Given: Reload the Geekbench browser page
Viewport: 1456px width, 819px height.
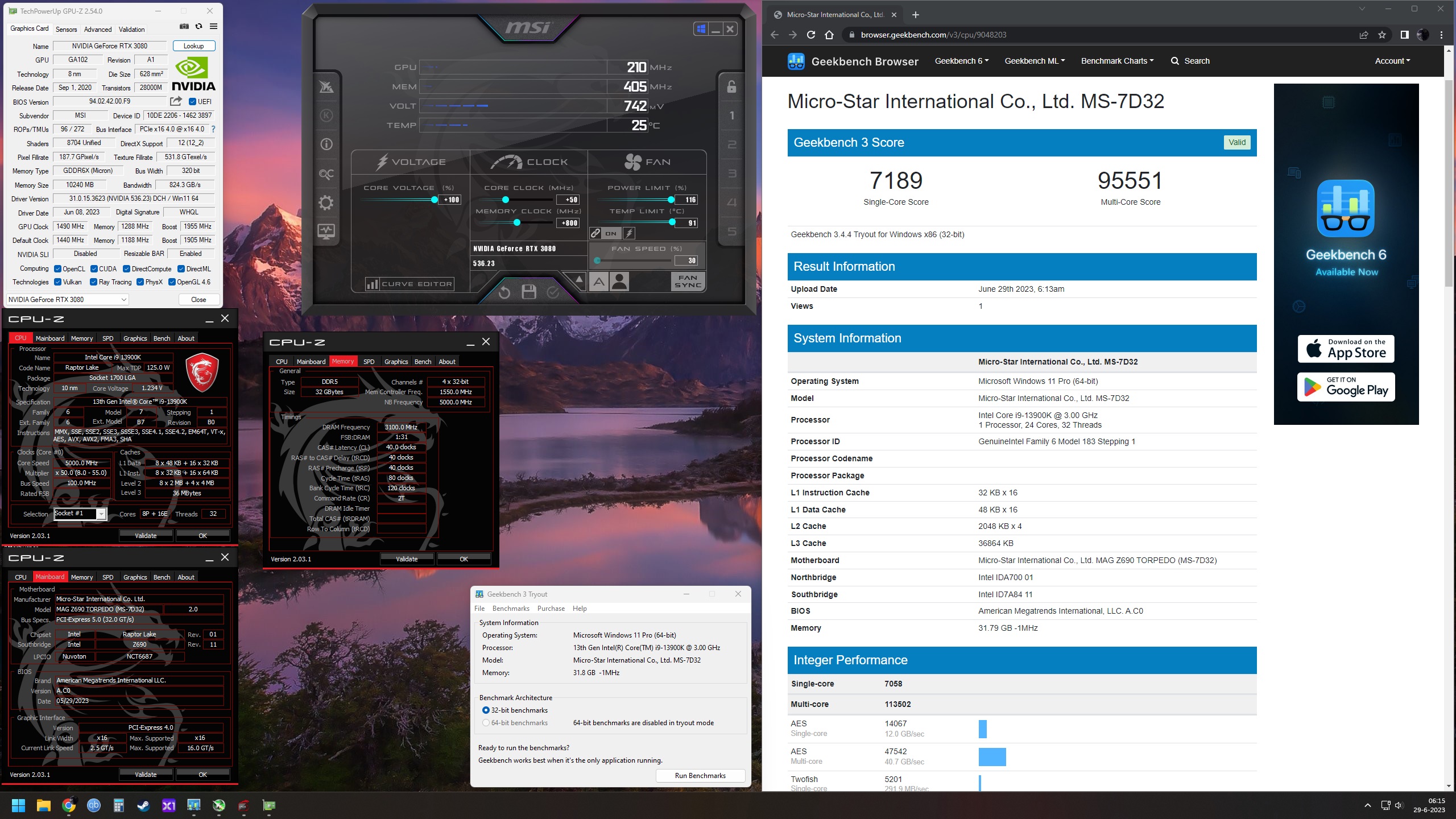Looking at the screenshot, I should click(x=811, y=35).
